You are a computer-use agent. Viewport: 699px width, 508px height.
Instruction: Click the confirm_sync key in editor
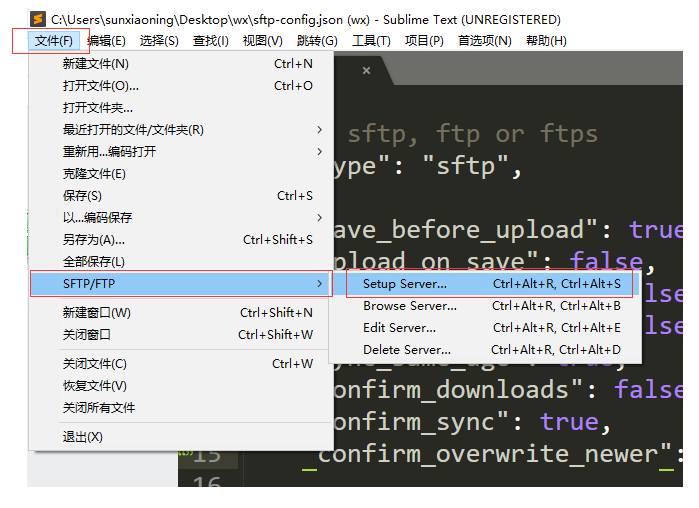(x=421, y=422)
